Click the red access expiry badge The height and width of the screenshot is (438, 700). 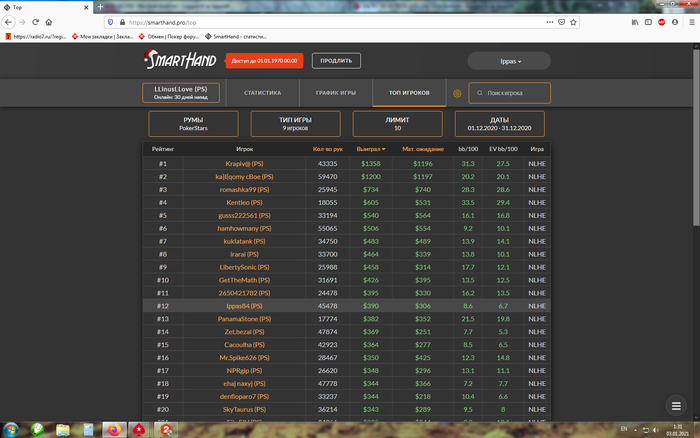point(264,61)
